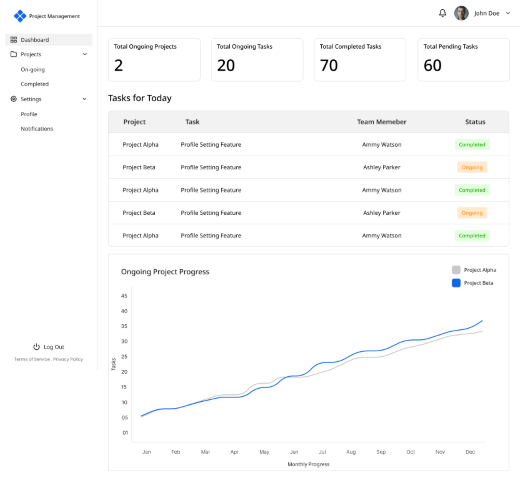Click the Monthly Progress axis label

click(308, 464)
